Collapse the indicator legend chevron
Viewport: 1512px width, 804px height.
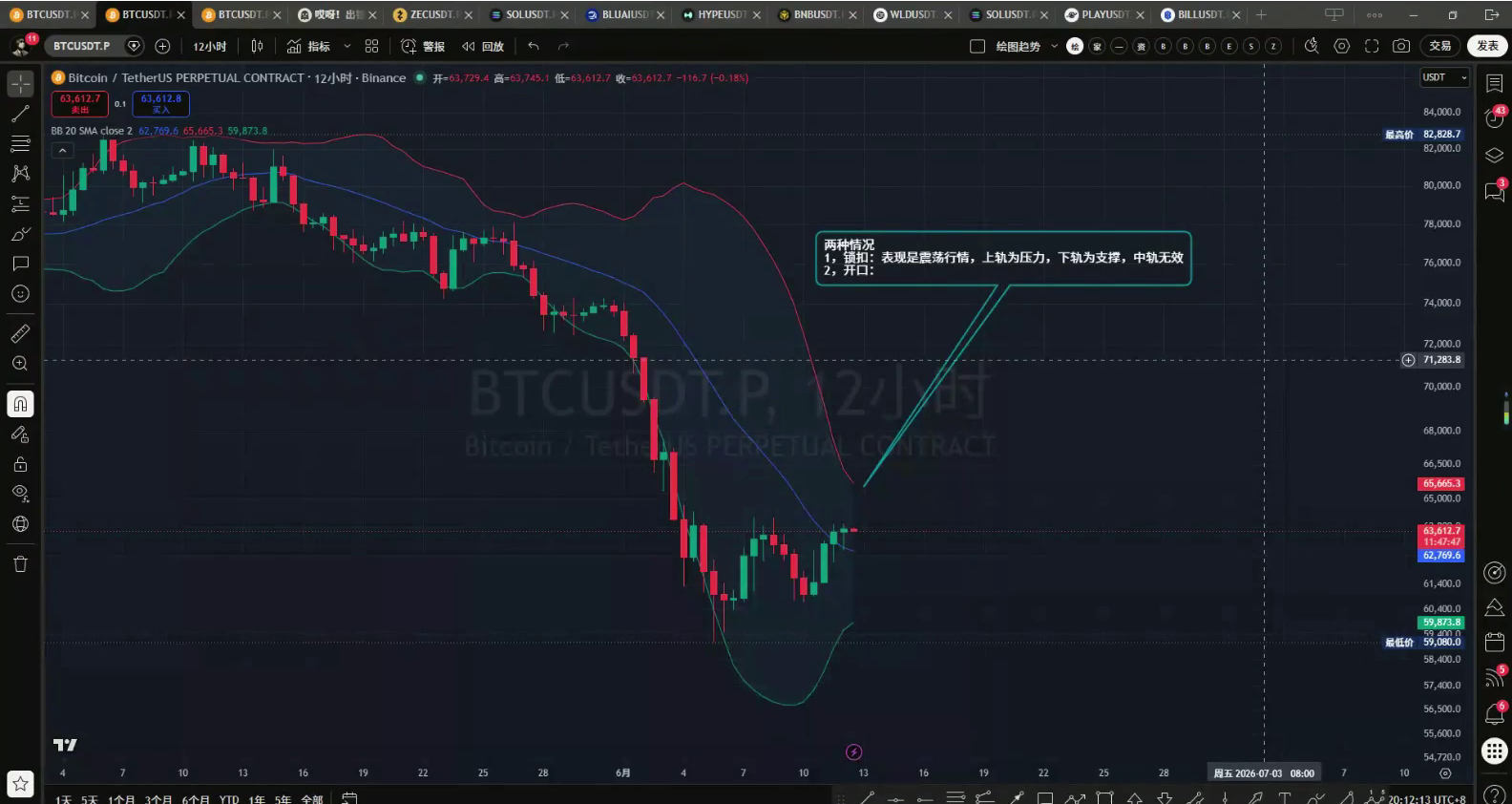coord(62,150)
